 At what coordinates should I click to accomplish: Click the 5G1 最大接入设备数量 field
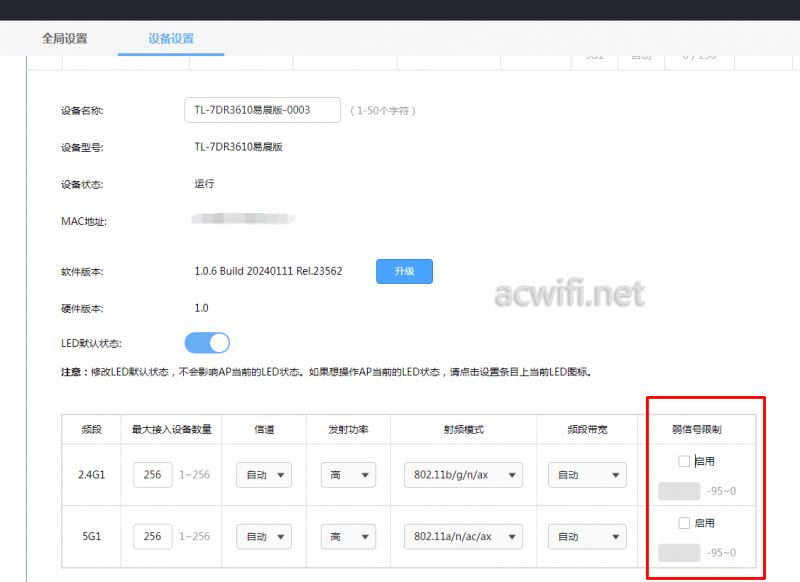(152, 537)
